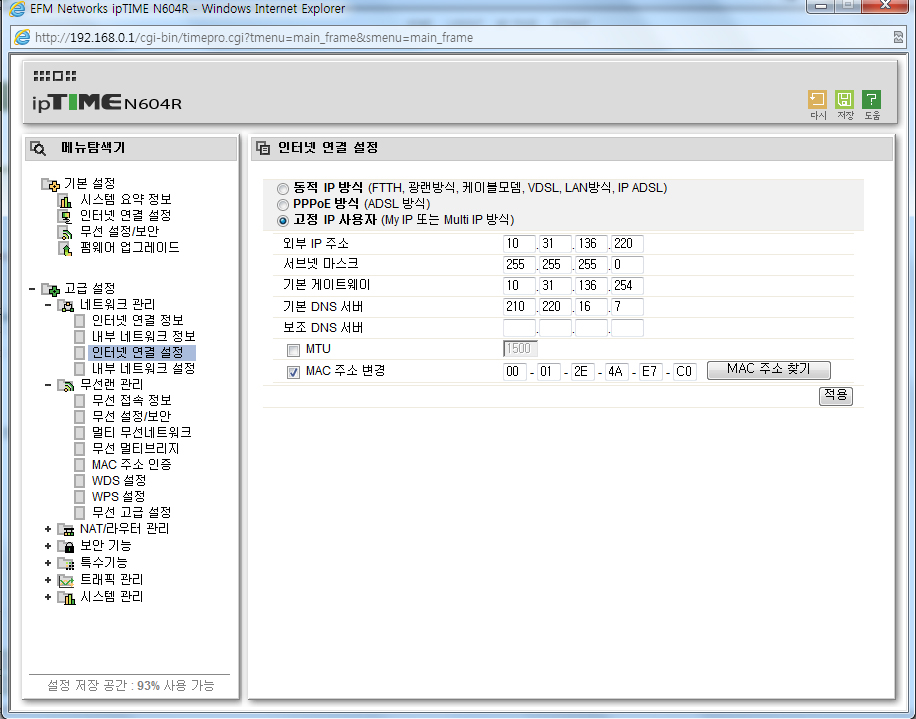Click the Internet Explorer icon in address bar
916x719 pixels.
pos(22,38)
